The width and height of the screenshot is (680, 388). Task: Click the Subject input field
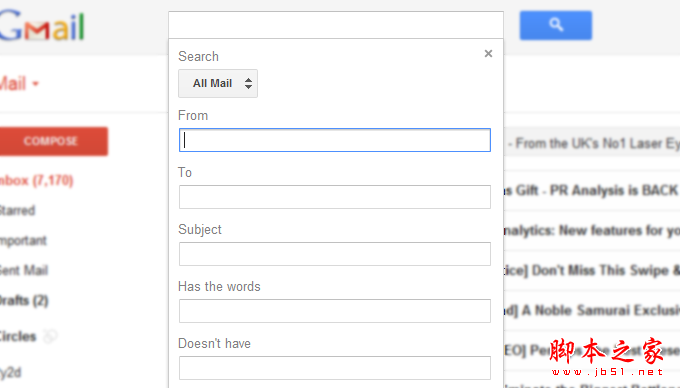click(x=335, y=254)
